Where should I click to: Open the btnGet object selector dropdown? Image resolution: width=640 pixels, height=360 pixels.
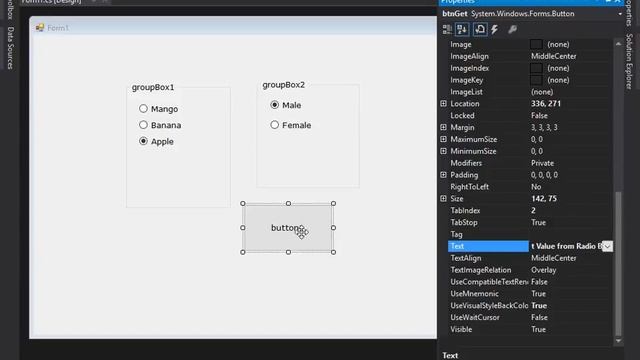[x=620, y=14]
